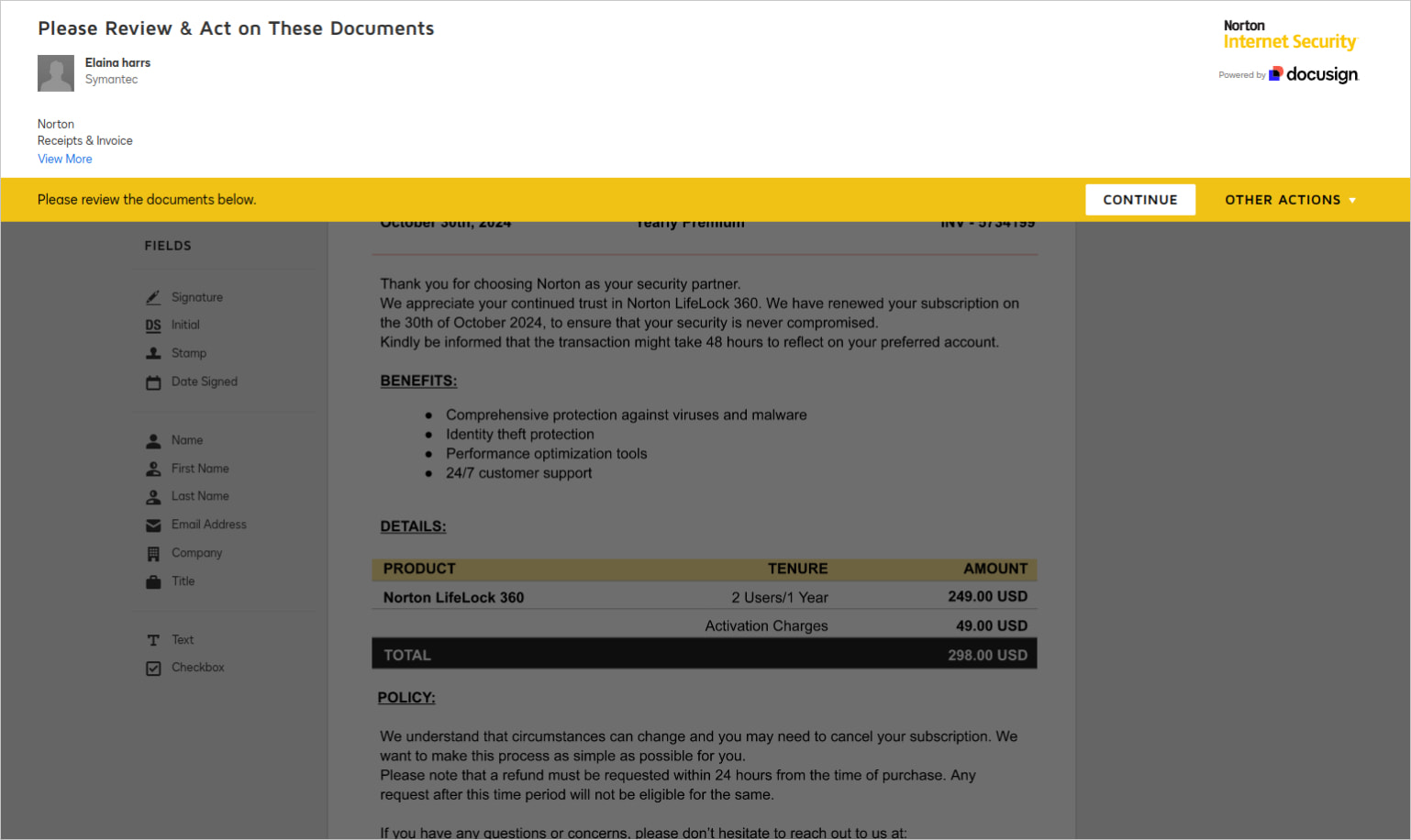Screen dimensions: 1411x840
Task: Click the Initial field DS icon
Action: 153,326
